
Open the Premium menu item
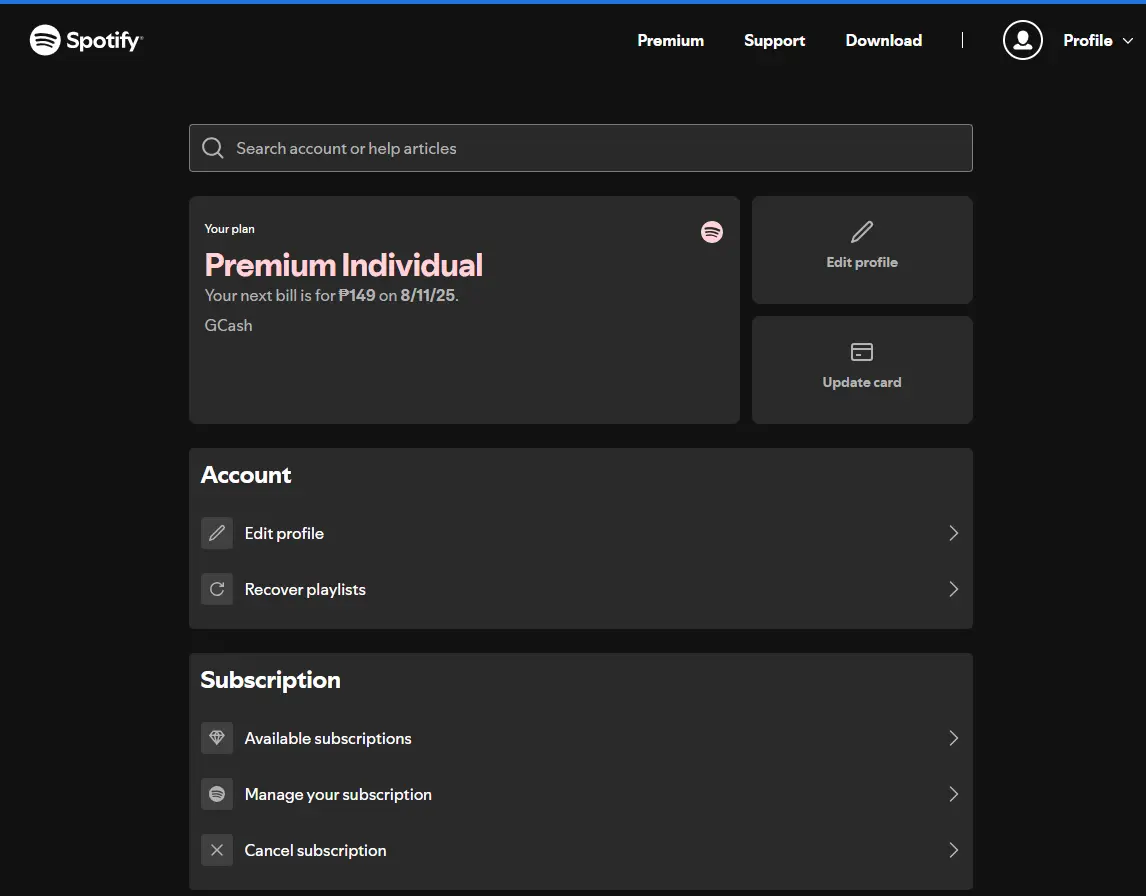pos(670,40)
